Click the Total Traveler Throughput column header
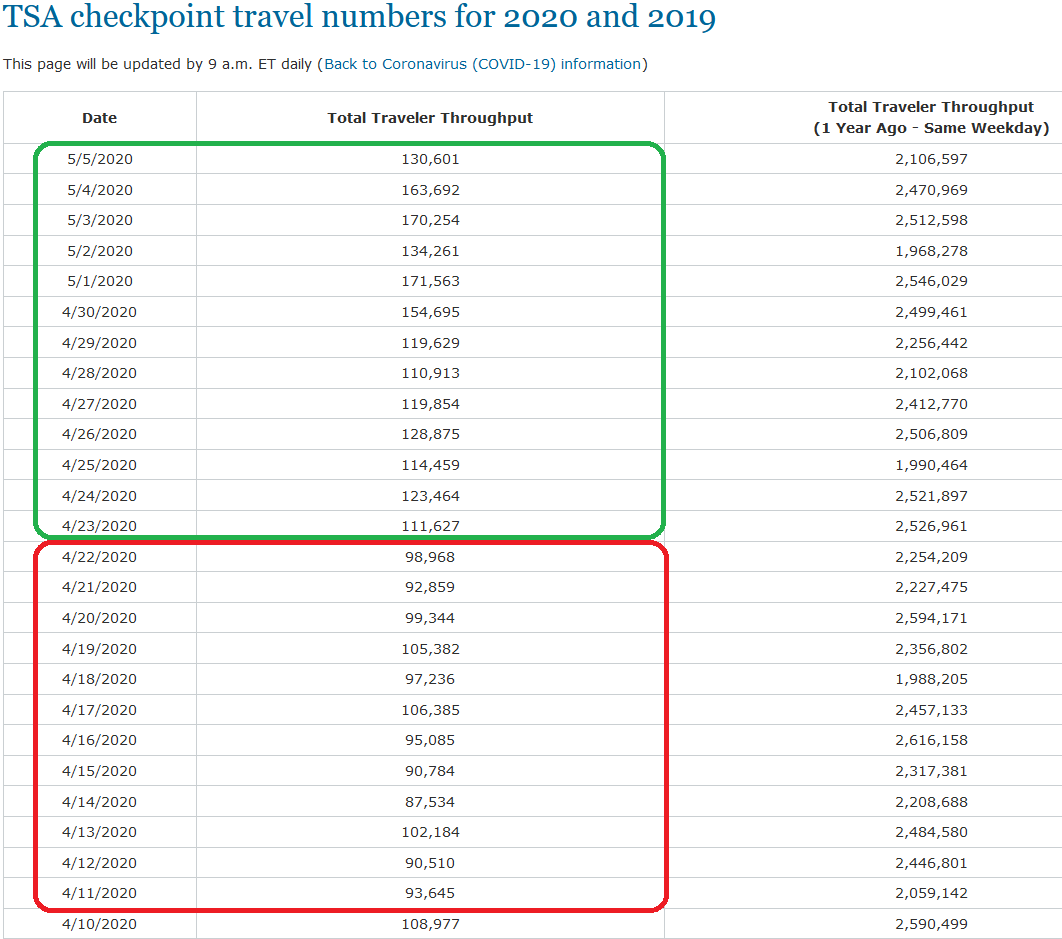1062x939 pixels. click(x=430, y=118)
